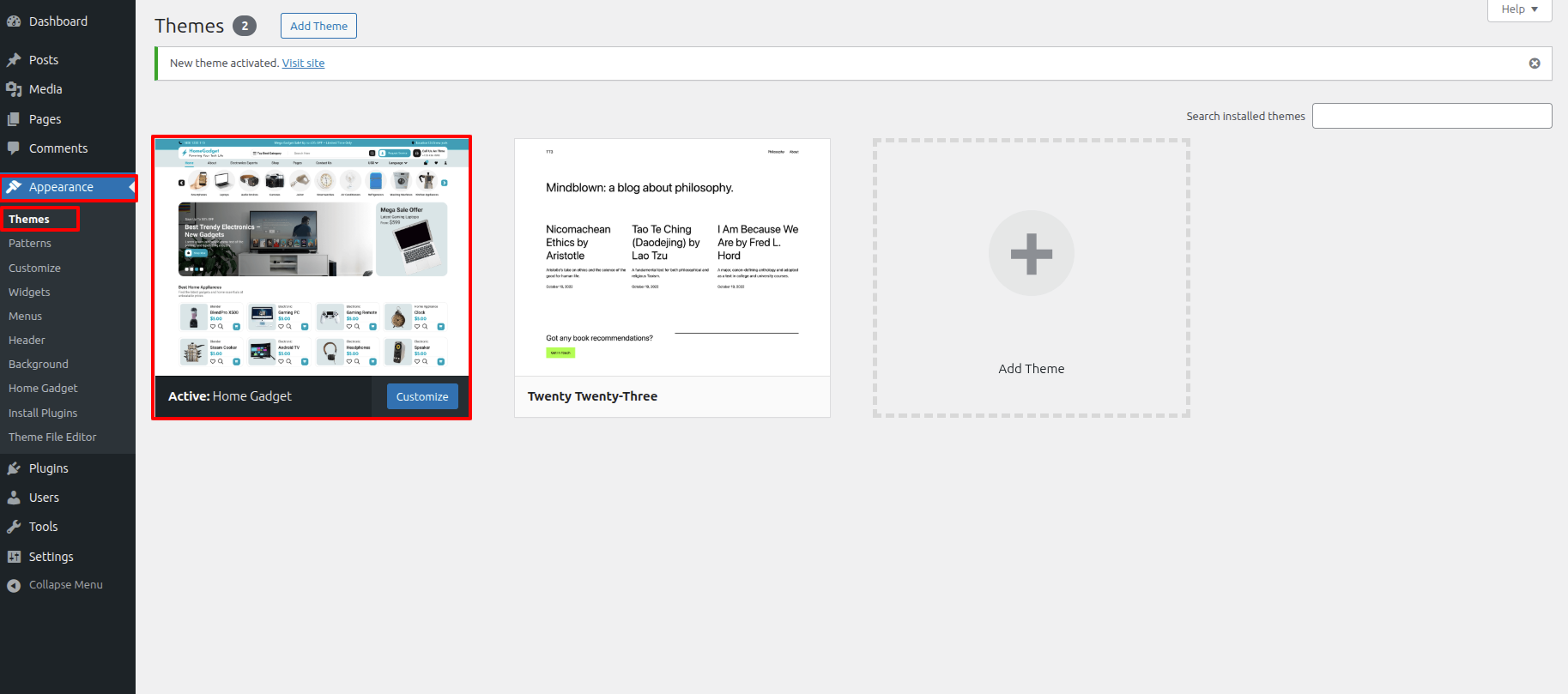Select the Twenty Twenty-Three theme thumbnail
This screenshot has height=694, width=1568.
[672, 257]
